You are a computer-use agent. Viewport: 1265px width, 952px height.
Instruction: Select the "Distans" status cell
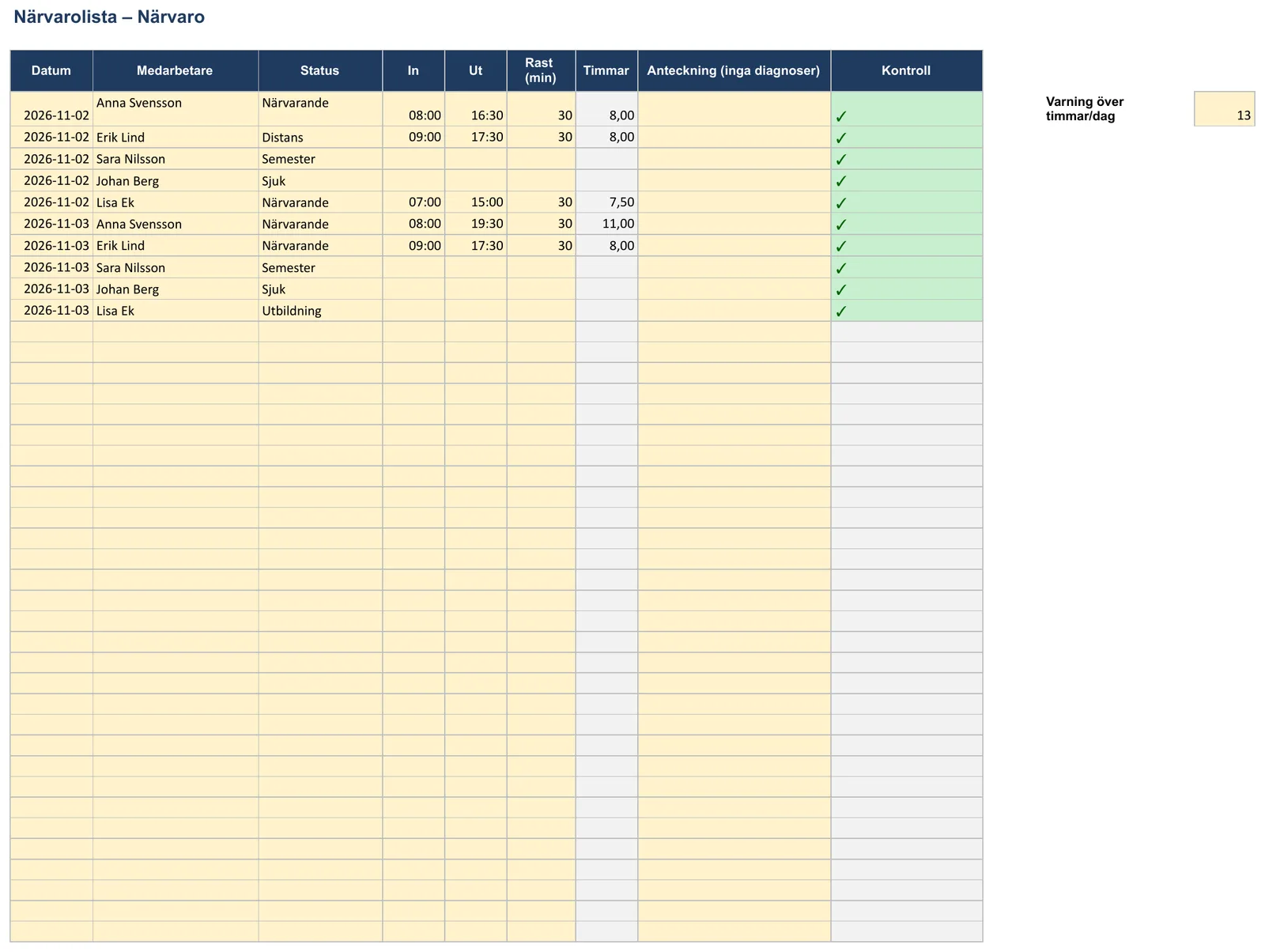(x=320, y=138)
